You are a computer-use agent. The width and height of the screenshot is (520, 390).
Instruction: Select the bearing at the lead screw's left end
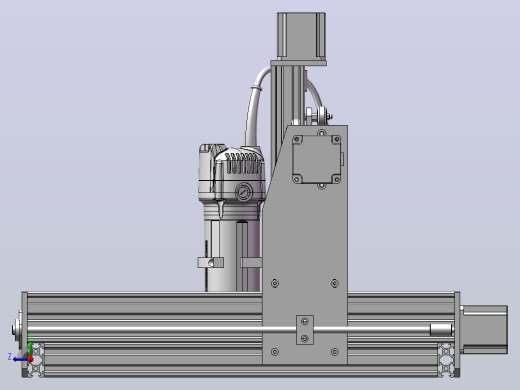pyautogui.click(x=17, y=330)
